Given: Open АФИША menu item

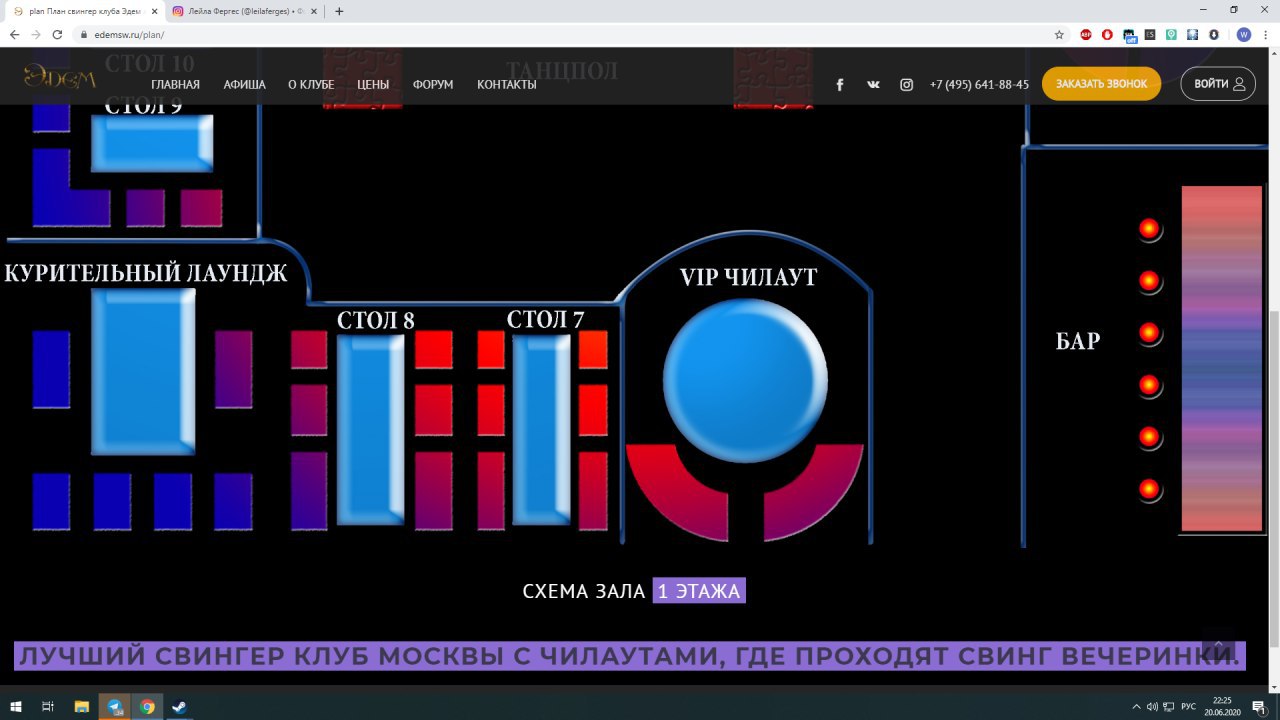Looking at the screenshot, I should (x=245, y=85).
